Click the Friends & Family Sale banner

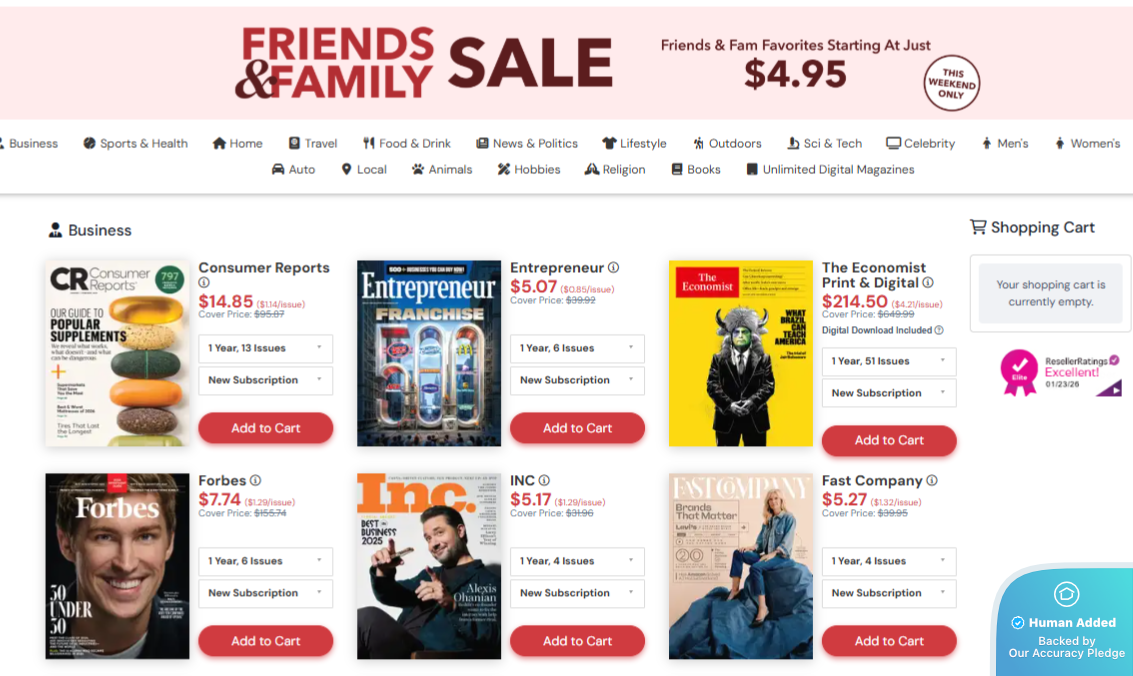click(x=566, y=63)
